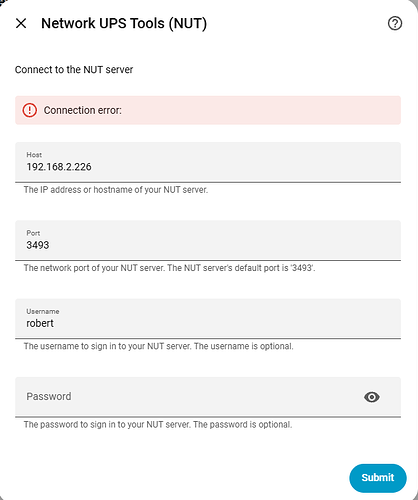Click the Host helper text about IP address
Screen dimensions: 418x500
pos(116,190)
